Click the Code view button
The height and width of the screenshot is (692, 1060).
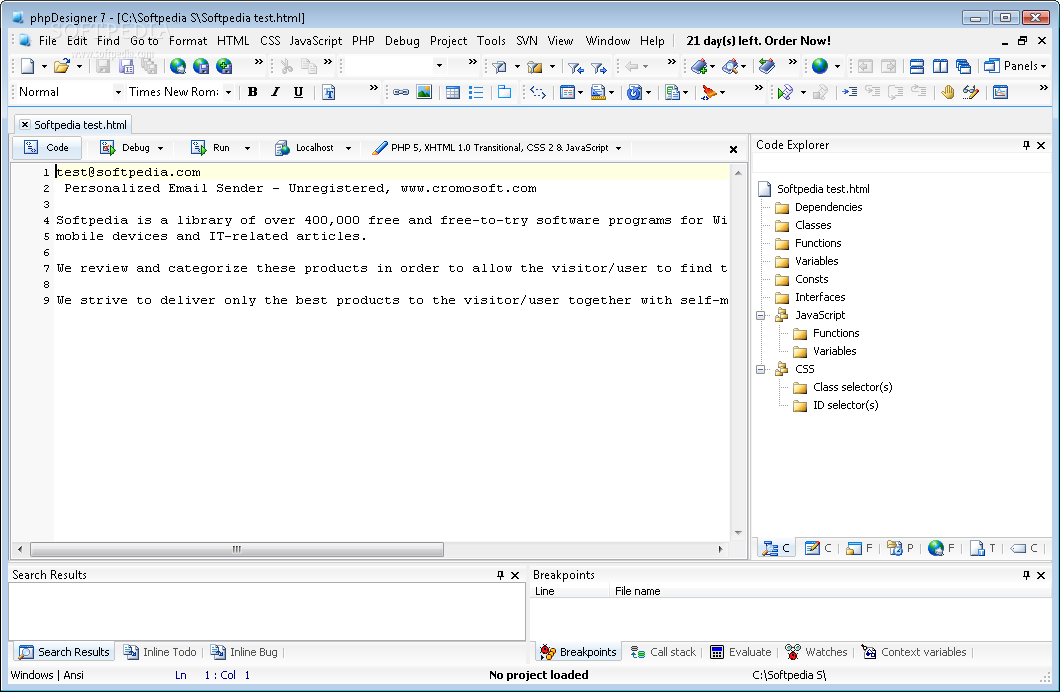point(47,148)
